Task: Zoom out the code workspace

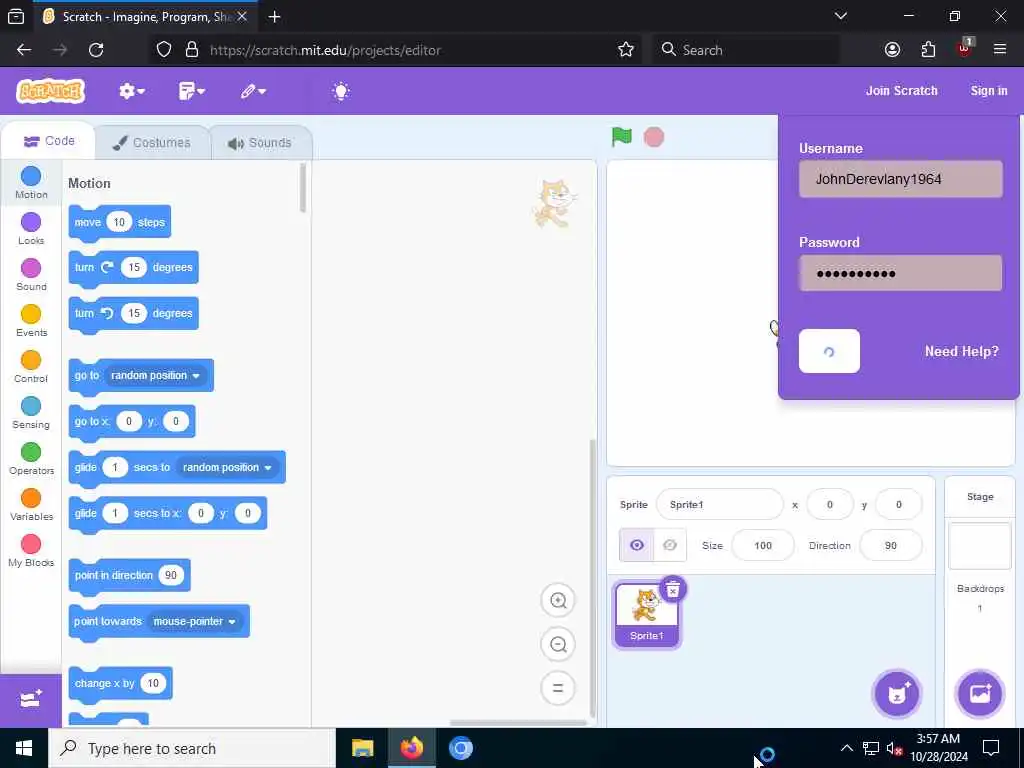Action: tap(558, 645)
